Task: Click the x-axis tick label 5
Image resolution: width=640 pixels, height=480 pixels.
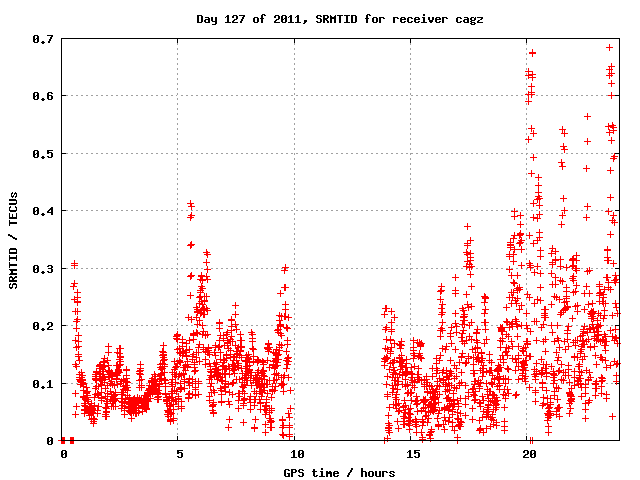Action: [178, 454]
